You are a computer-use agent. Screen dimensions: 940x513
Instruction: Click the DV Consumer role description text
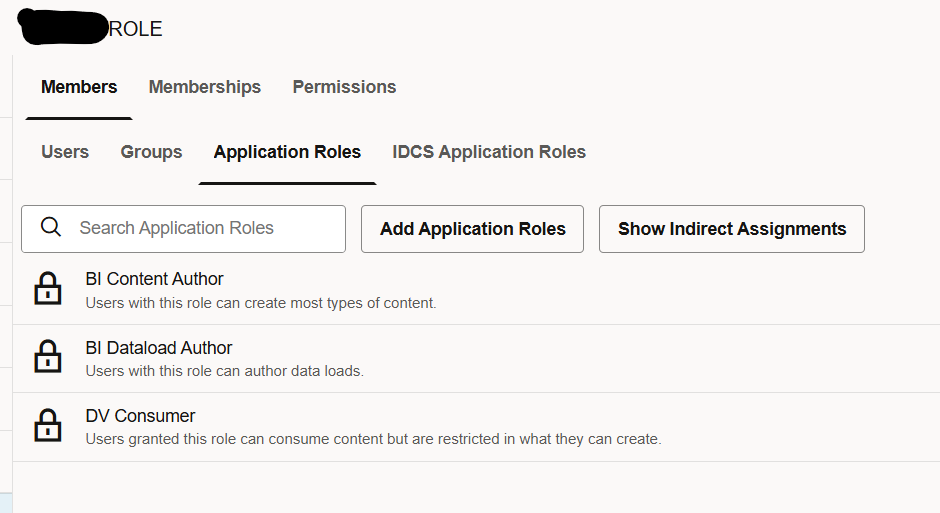pyautogui.click(x=373, y=439)
